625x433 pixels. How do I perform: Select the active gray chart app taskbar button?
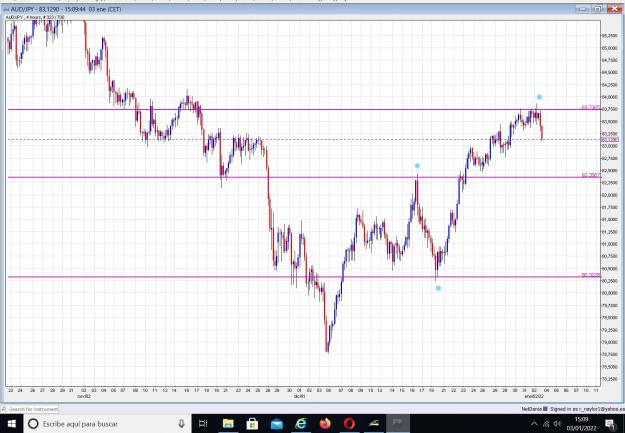397,423
